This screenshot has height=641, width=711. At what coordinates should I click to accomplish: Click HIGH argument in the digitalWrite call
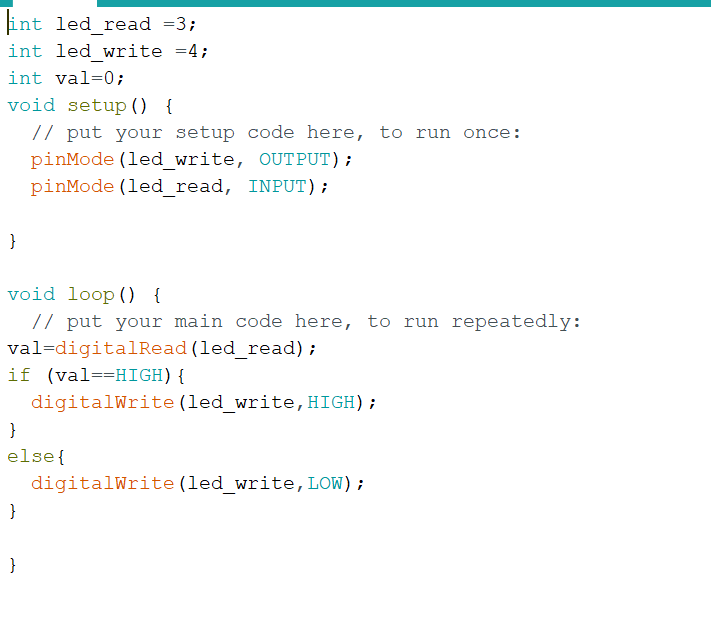[331, 402]
